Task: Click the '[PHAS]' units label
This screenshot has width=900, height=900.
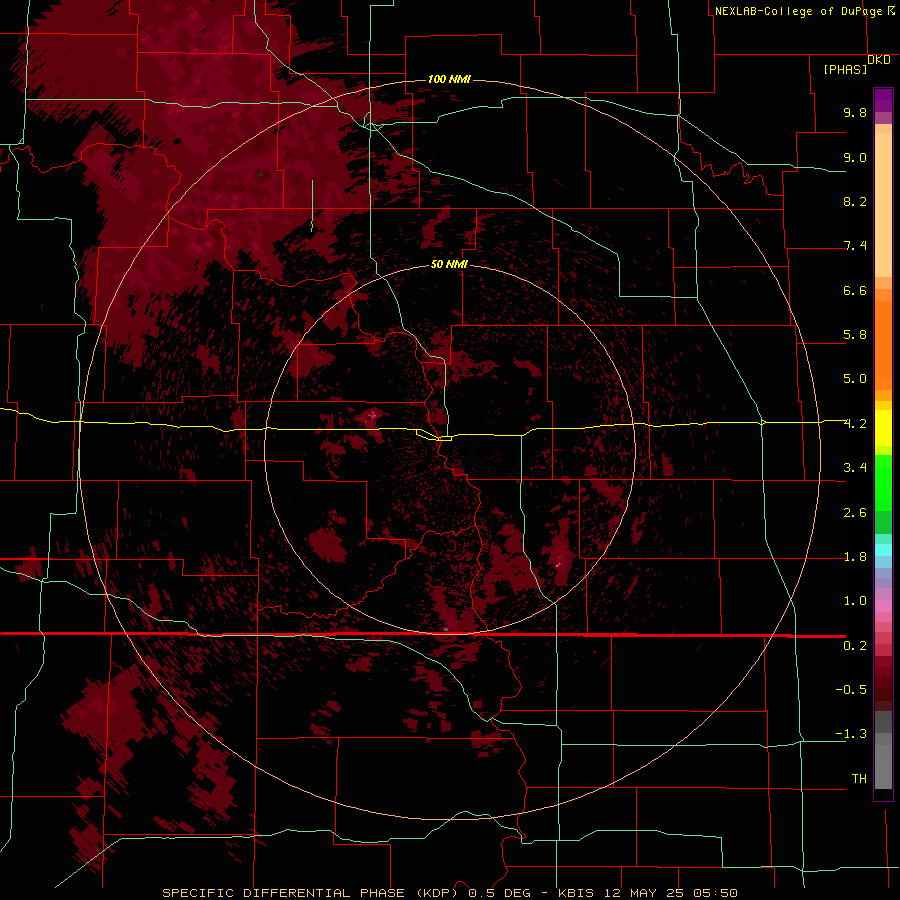Action: click(x=845, y=69)
